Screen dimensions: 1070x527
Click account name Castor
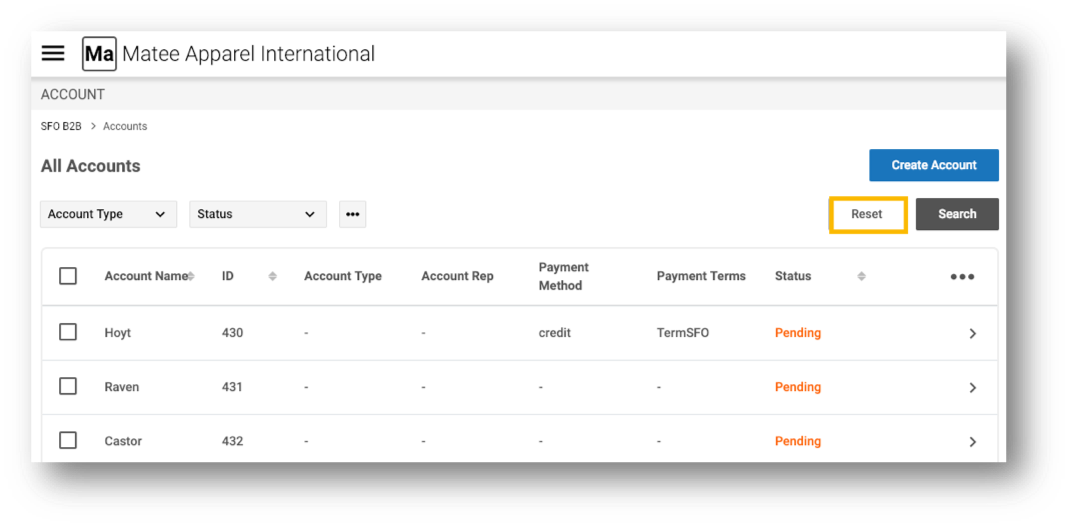click(x=123, y=442)
